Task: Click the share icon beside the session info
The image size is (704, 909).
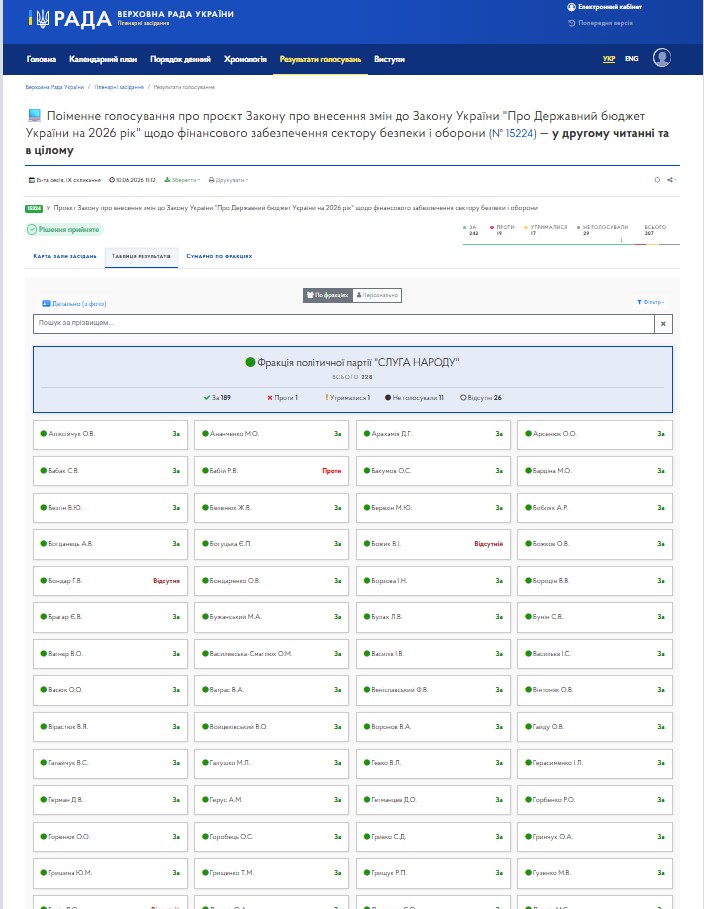Action: [671, 180]
